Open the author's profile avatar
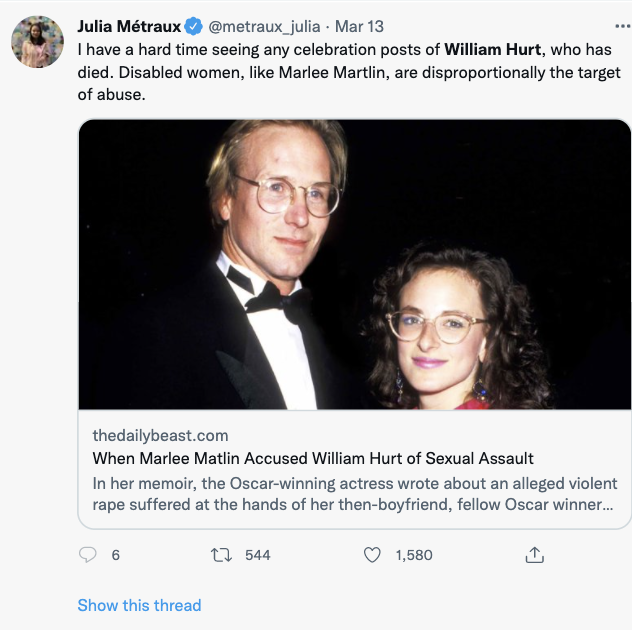The height and width of the screenshot is (630, 632). click(37, 42)
